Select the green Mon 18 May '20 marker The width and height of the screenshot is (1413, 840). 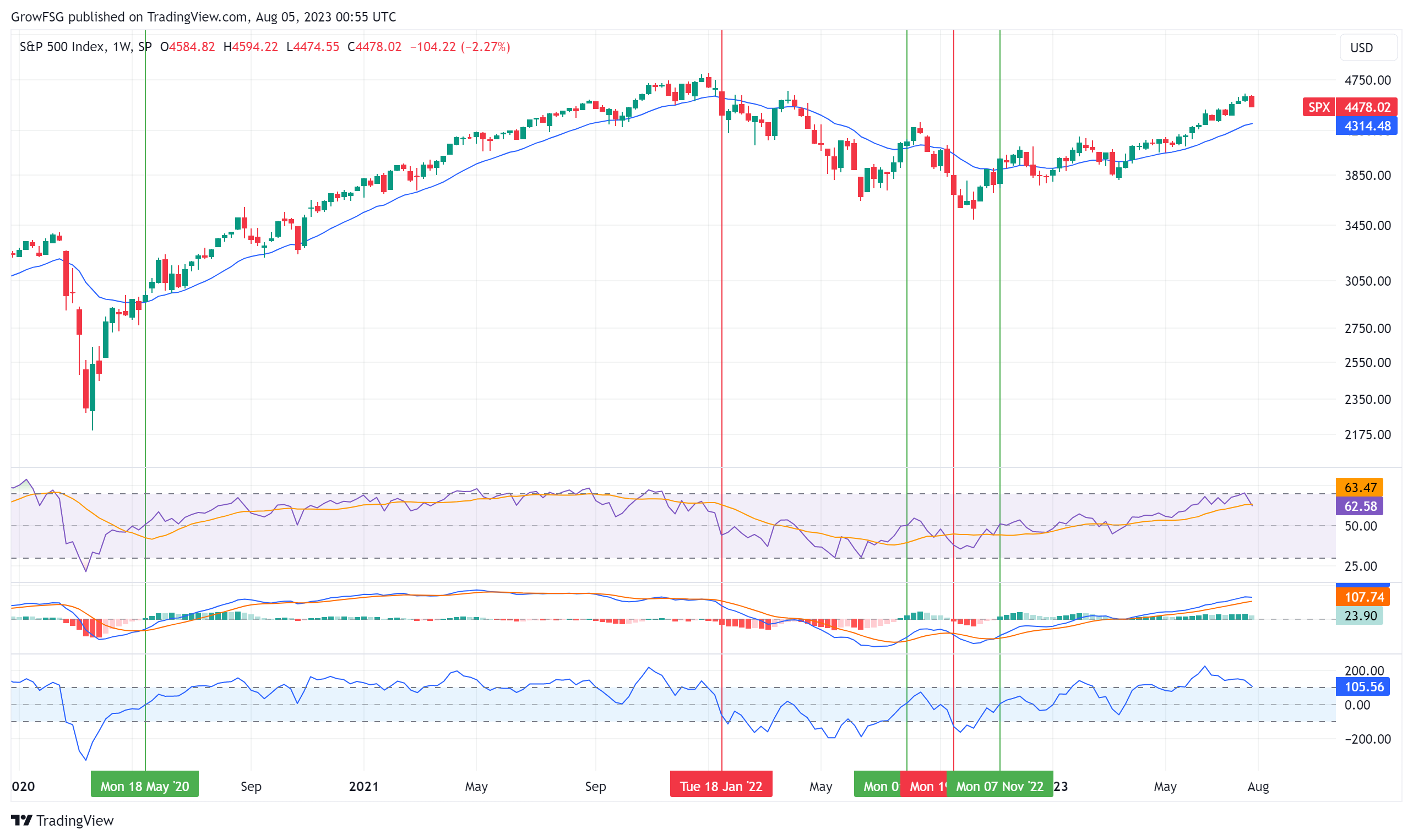[x=144, y=786]
